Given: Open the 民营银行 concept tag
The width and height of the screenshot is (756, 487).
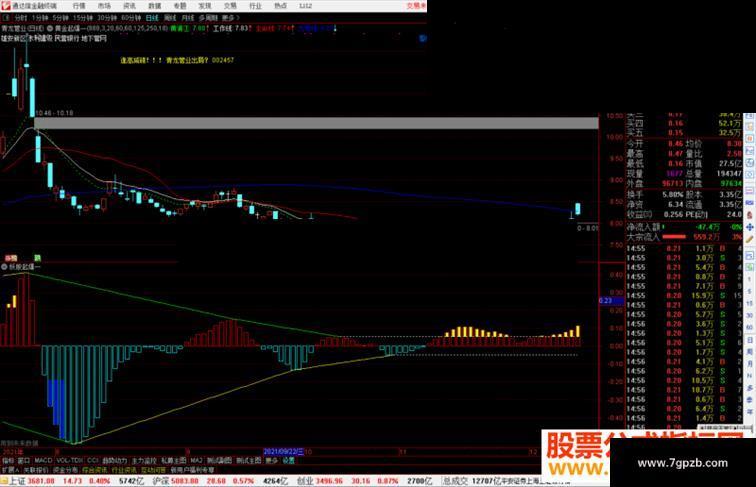Looking at the screenshot, I should pyautogui.click(x=67, y=38).
